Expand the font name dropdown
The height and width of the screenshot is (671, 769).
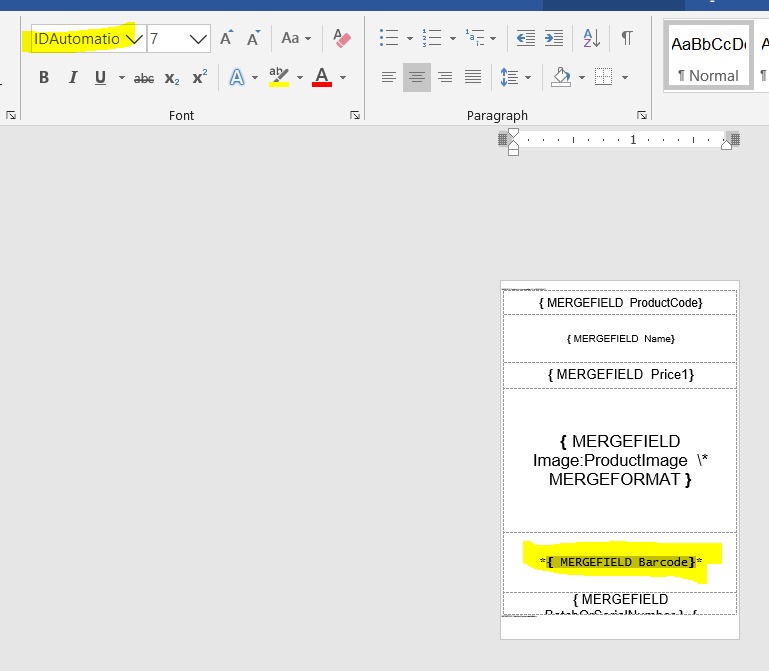coord(133,39)
